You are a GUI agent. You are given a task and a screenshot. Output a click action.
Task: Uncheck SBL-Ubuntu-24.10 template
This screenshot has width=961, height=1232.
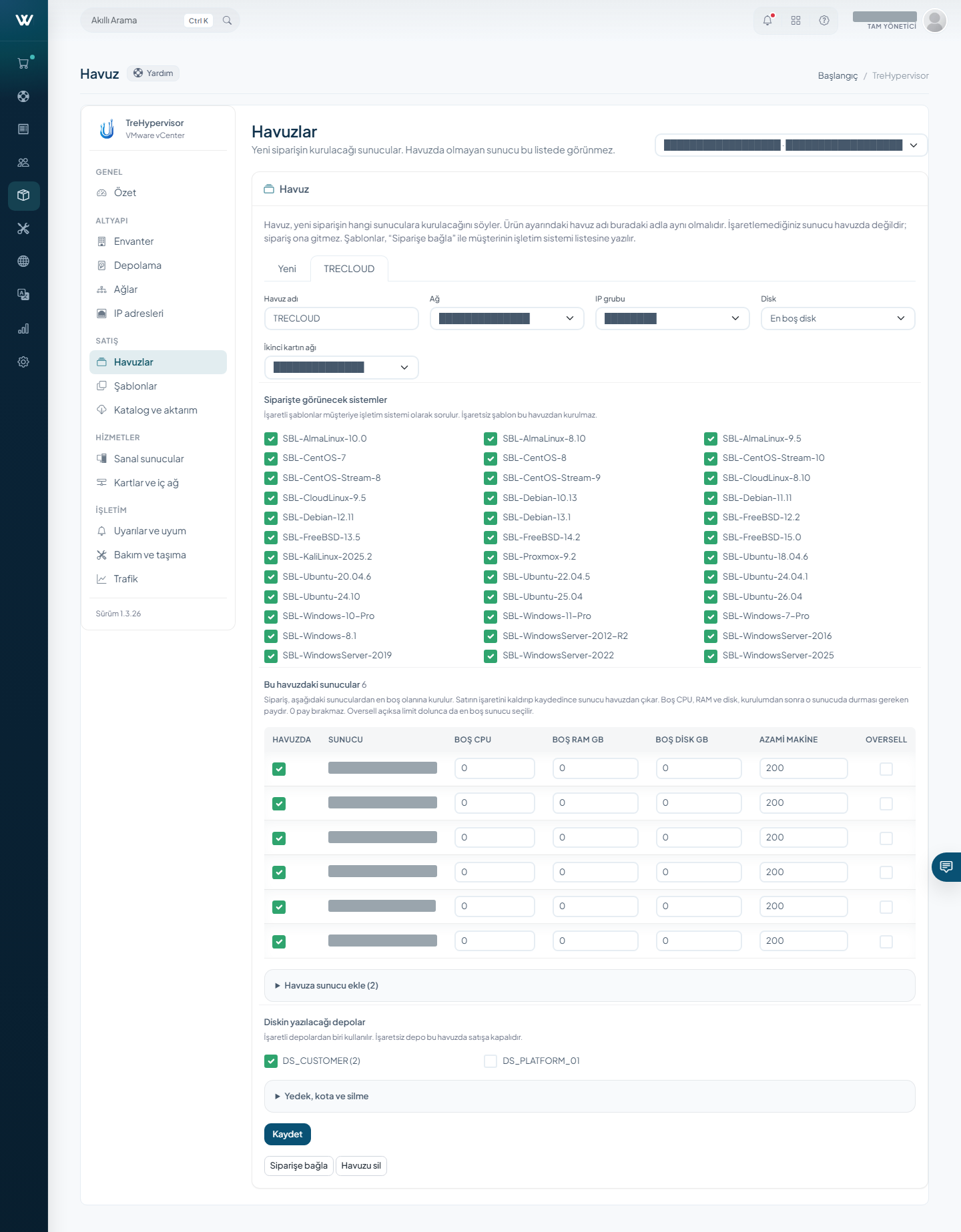pos(271,597)
